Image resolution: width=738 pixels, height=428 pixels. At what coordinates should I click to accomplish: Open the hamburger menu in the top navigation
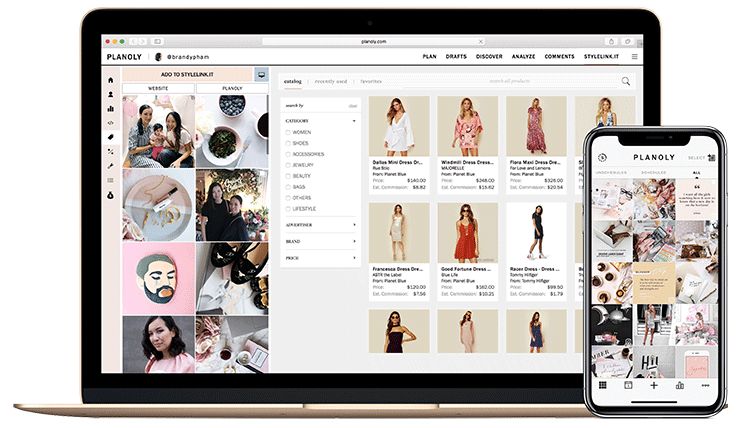(x=634, y=57)
